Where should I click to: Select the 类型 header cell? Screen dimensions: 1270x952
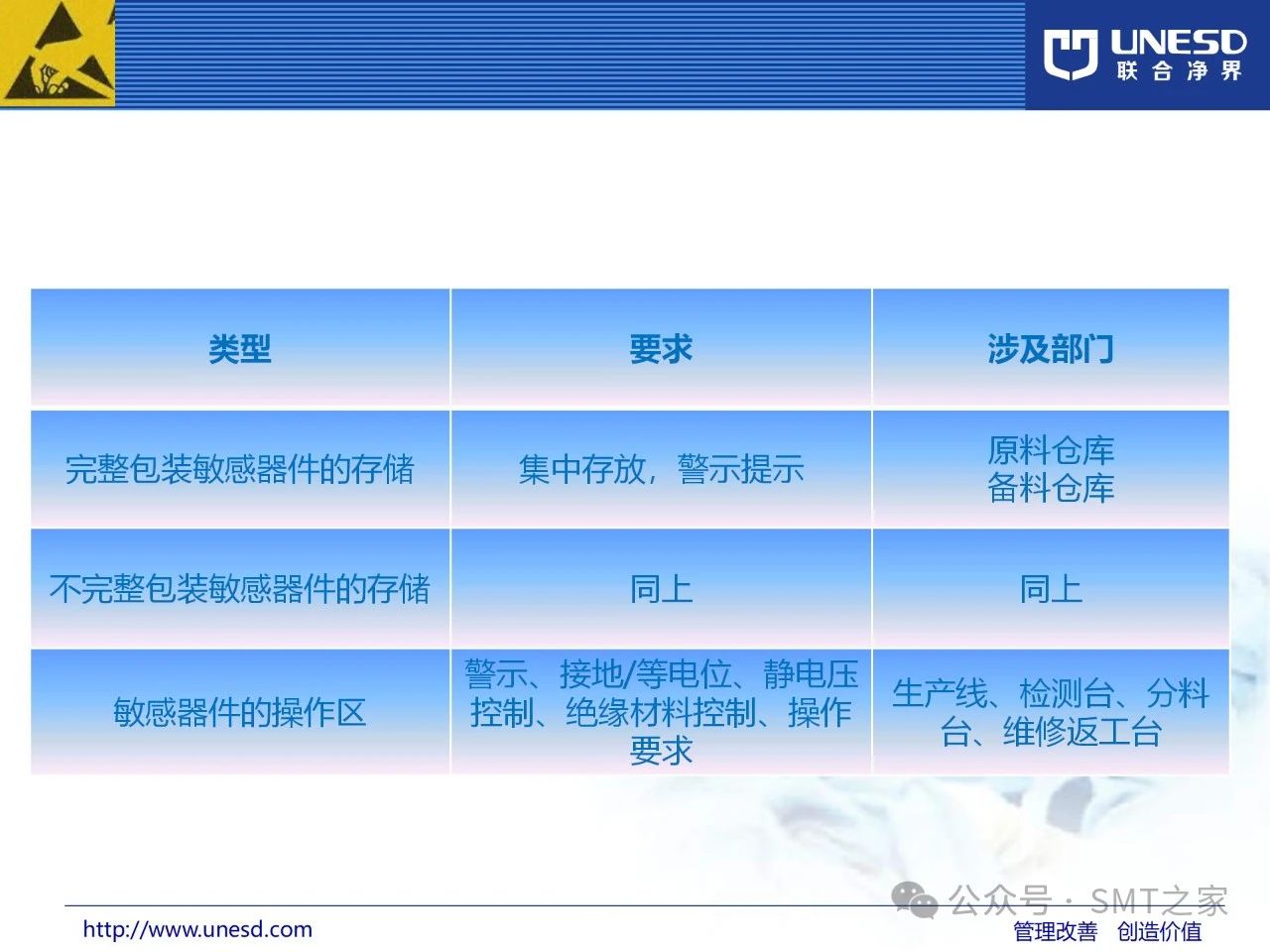240,348
